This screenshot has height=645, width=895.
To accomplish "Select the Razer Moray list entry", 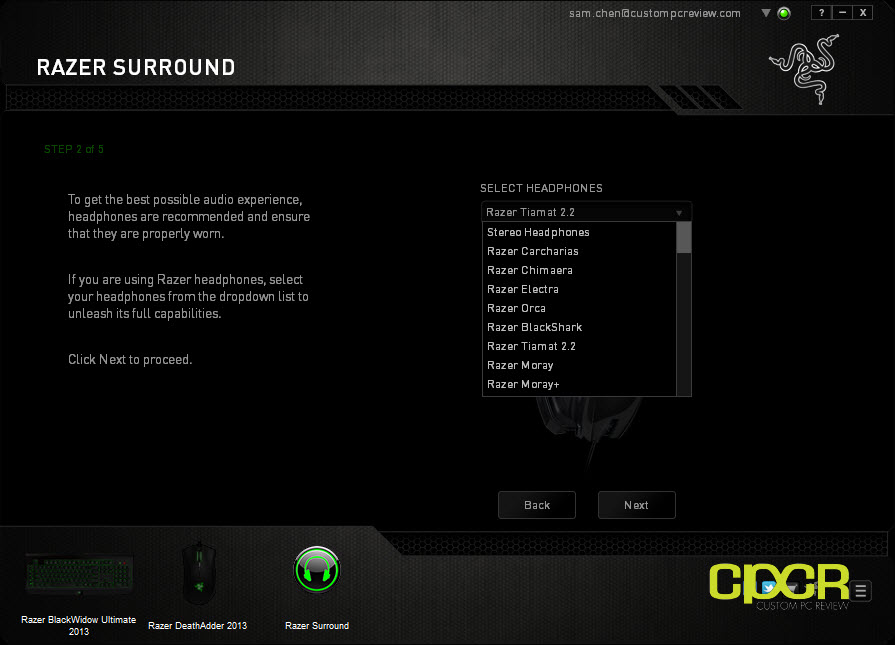I will pyautogui.click(x=579, y=365).
